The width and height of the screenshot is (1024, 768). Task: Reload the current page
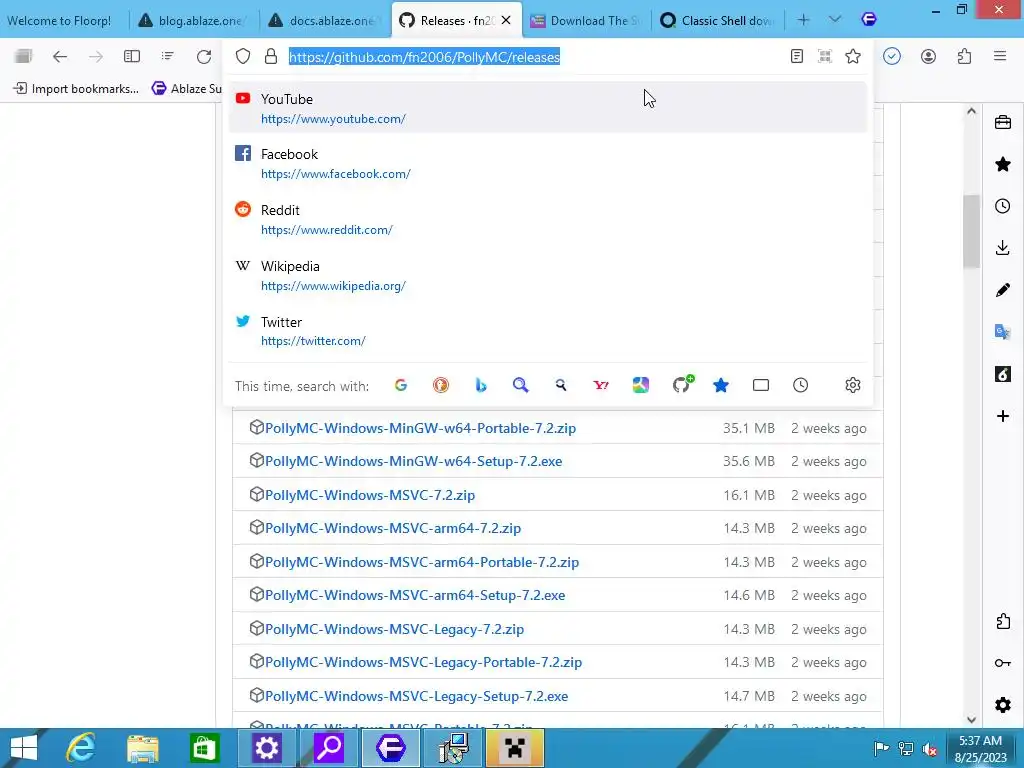pos(204,57)
